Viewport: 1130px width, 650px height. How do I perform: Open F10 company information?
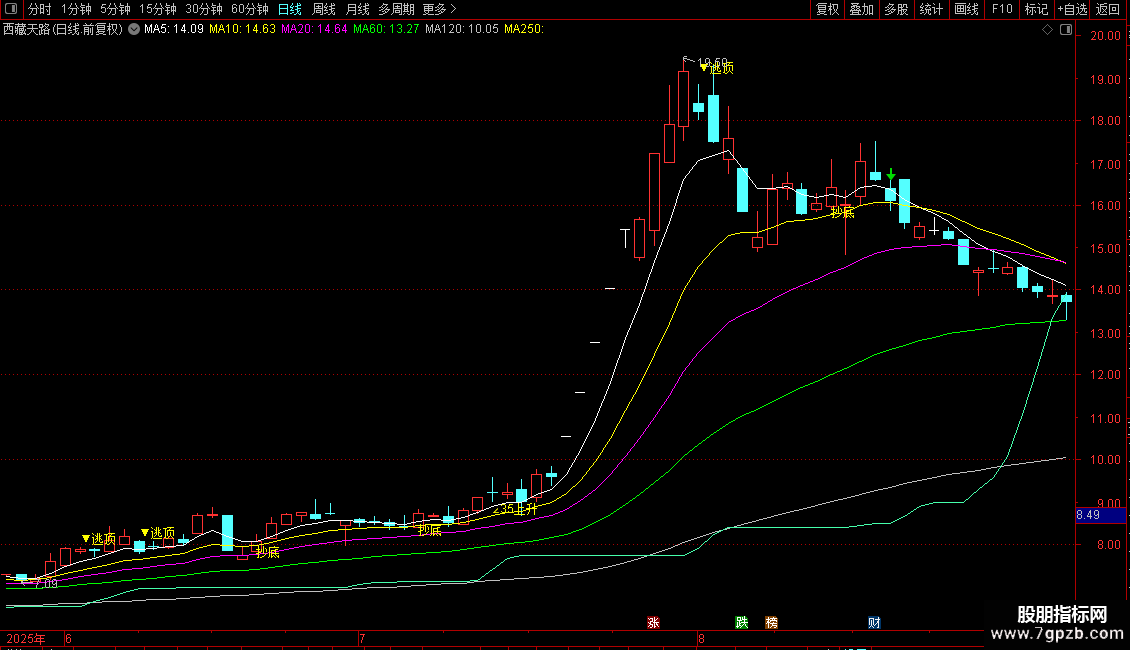1001,9
